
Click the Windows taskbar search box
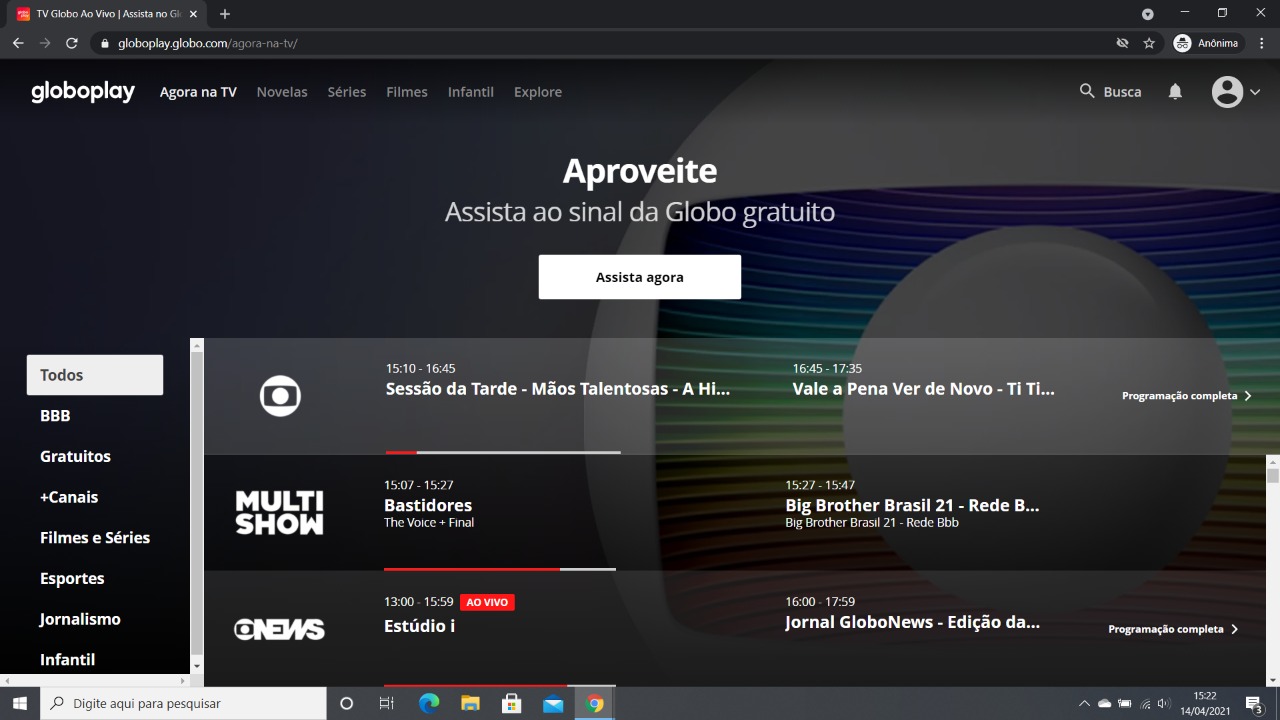coord(182,703)
